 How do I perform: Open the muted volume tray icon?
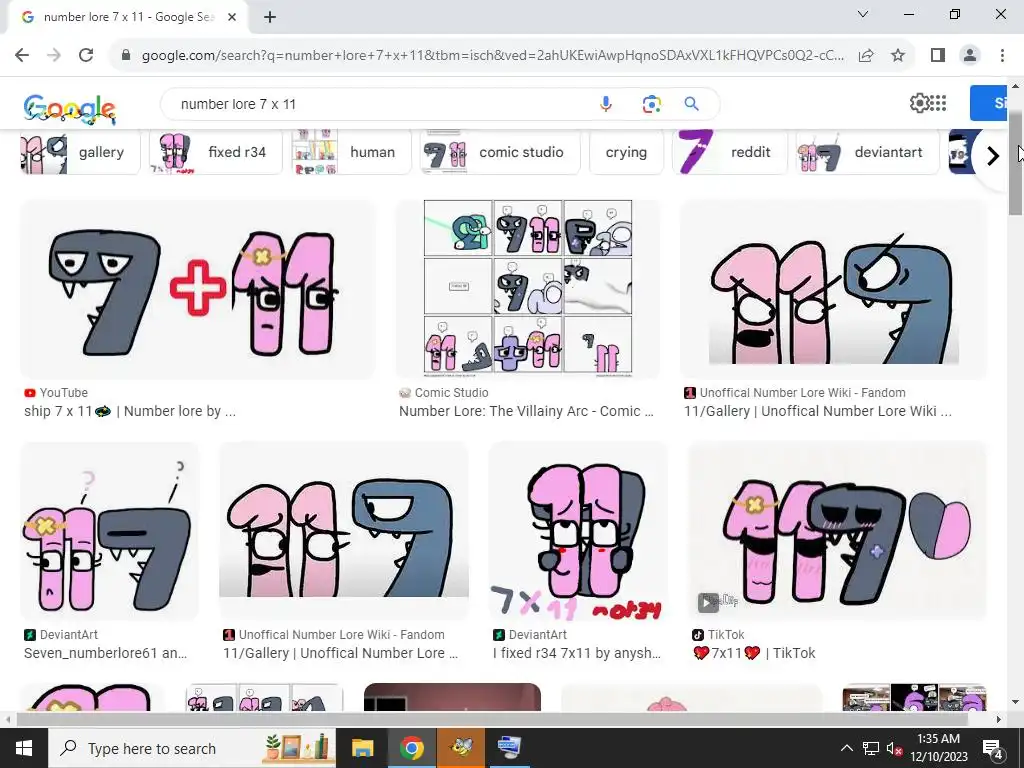(x=895, y=748)
